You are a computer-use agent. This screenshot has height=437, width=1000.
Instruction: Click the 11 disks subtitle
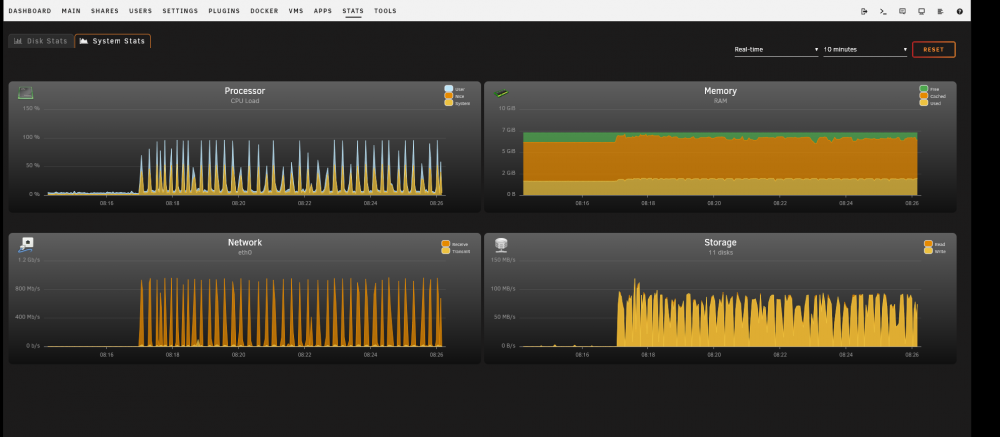pos(720,253)
